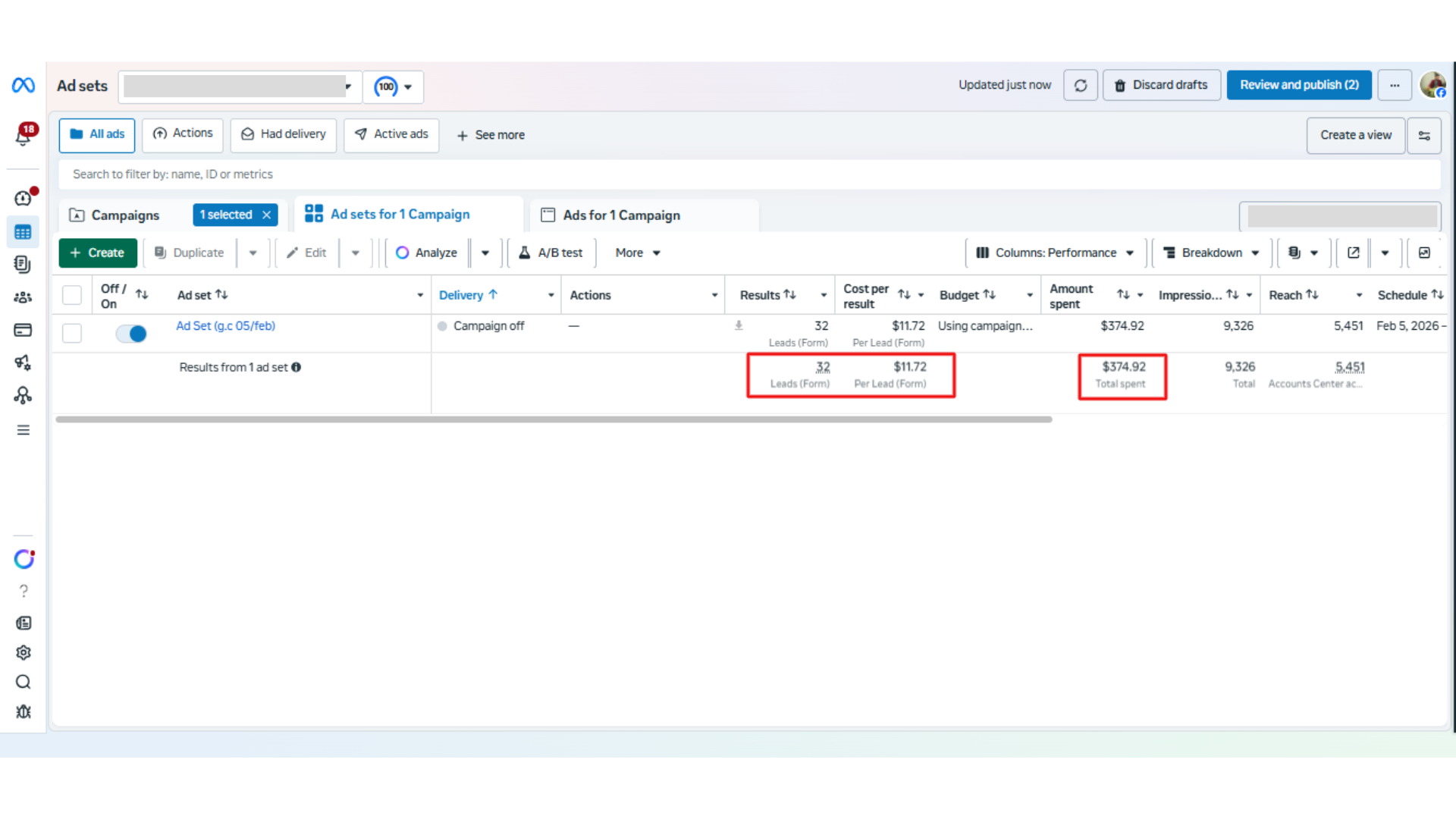Open the More dropdown menu
This screenshot has width=1456, height=819.
637,253
